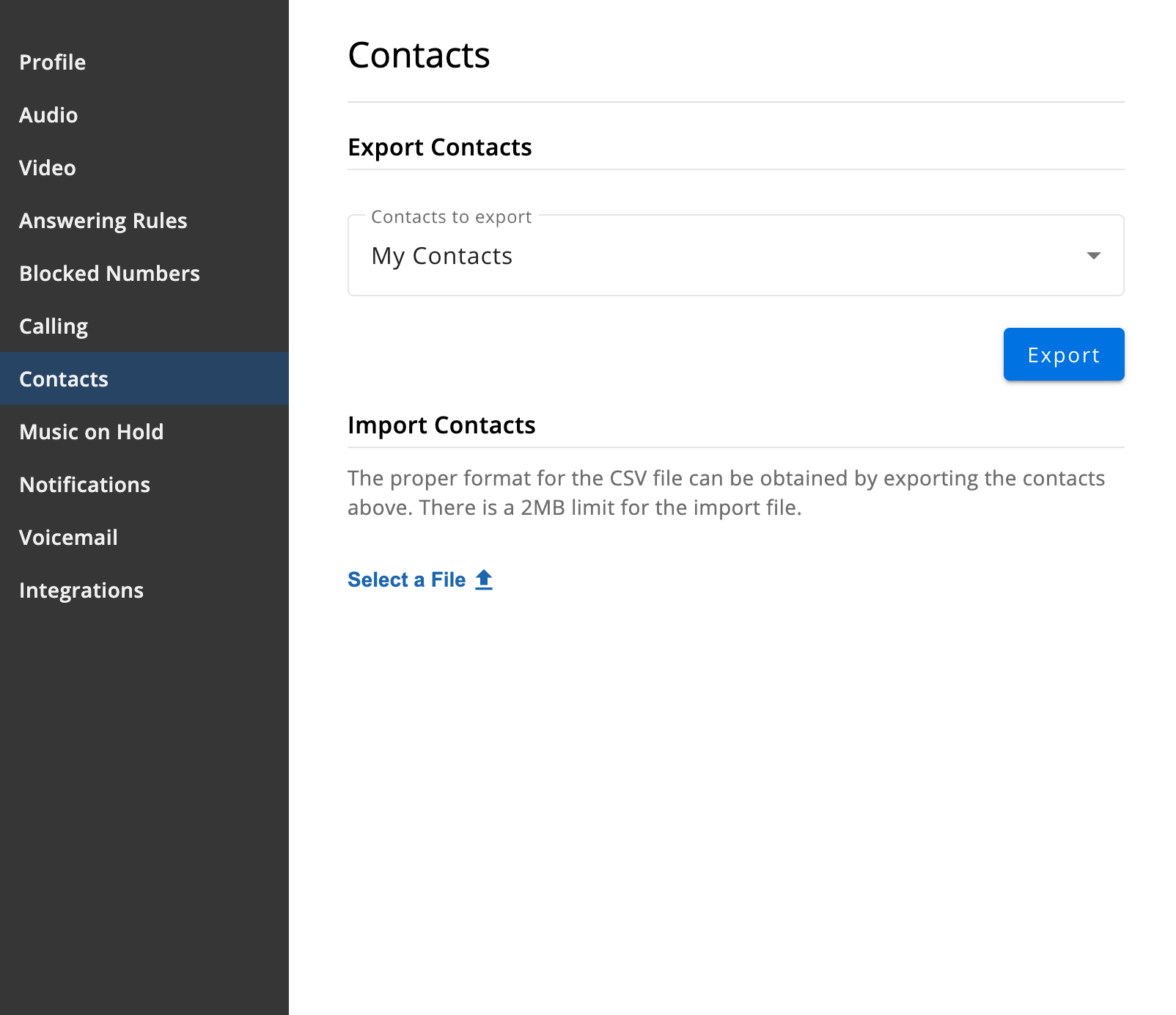
Task: Click the upload arrow icon
Action: pos(484,579)
